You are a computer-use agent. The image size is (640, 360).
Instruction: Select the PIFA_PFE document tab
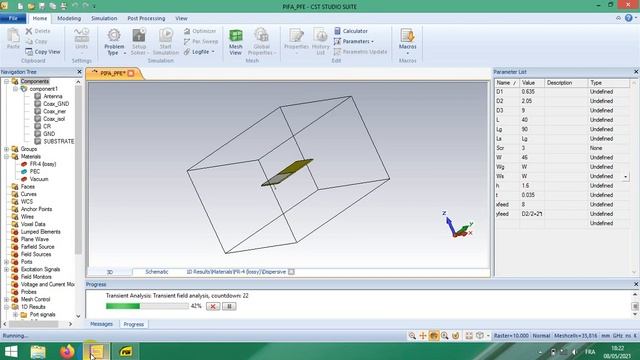point(113,73)
